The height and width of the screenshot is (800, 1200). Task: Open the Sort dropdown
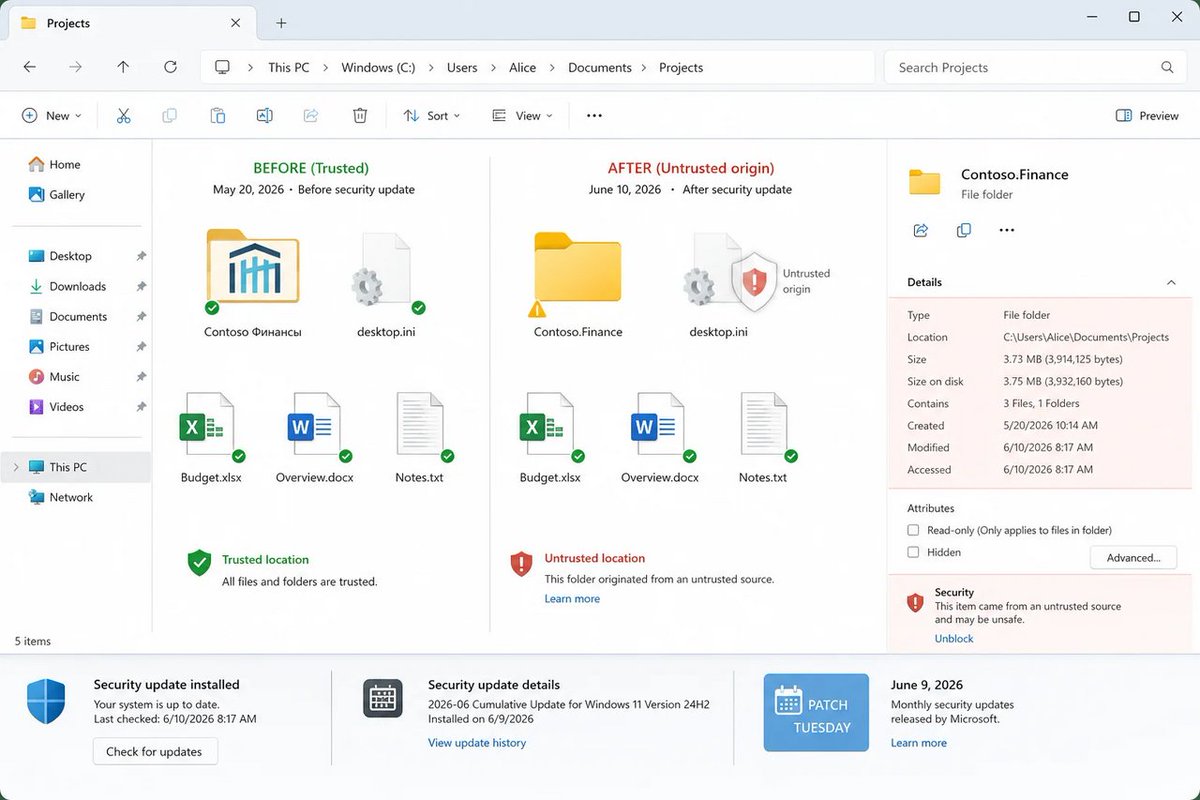point(432,116)
